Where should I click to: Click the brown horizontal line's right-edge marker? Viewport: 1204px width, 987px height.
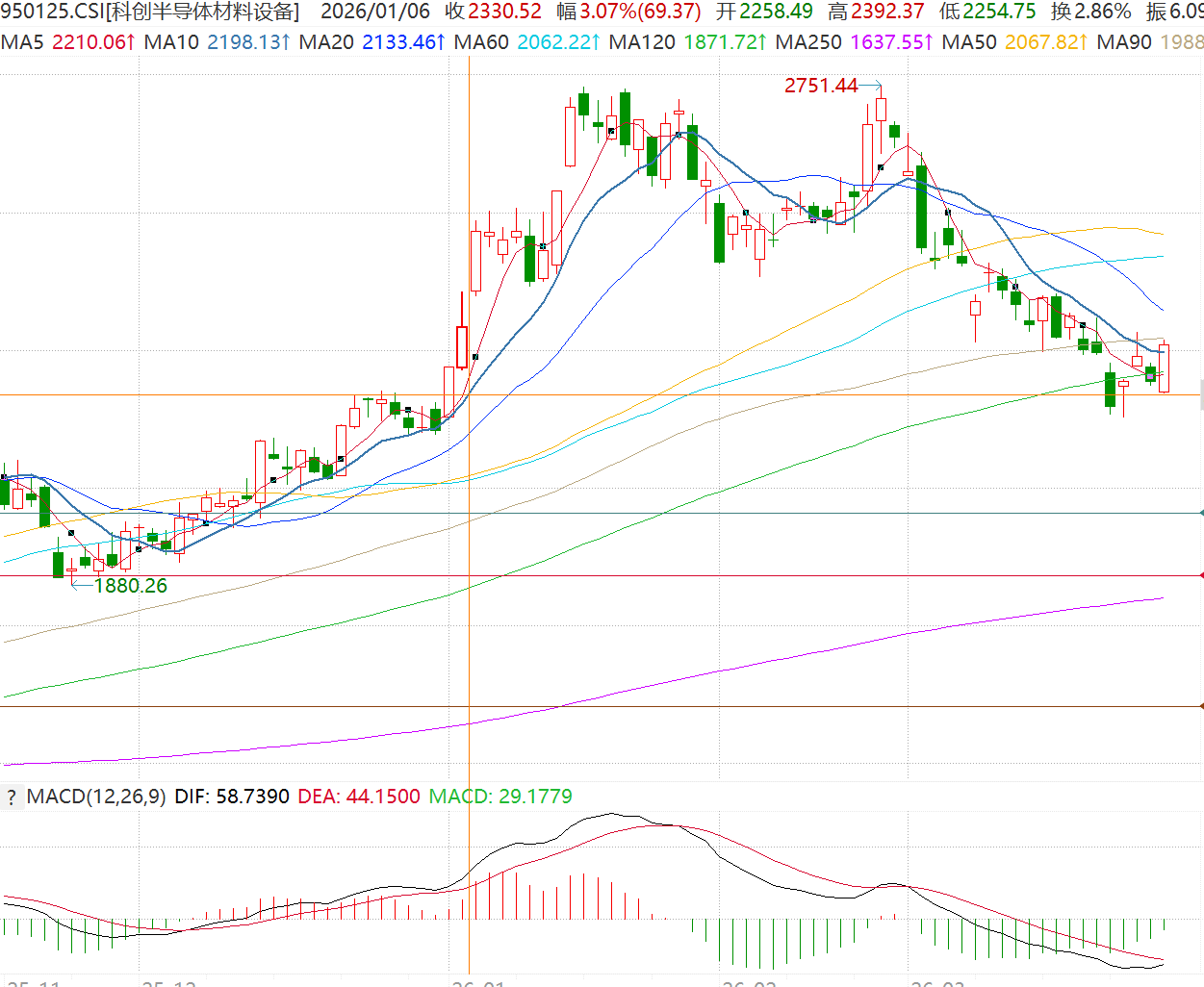point(1200,706)
